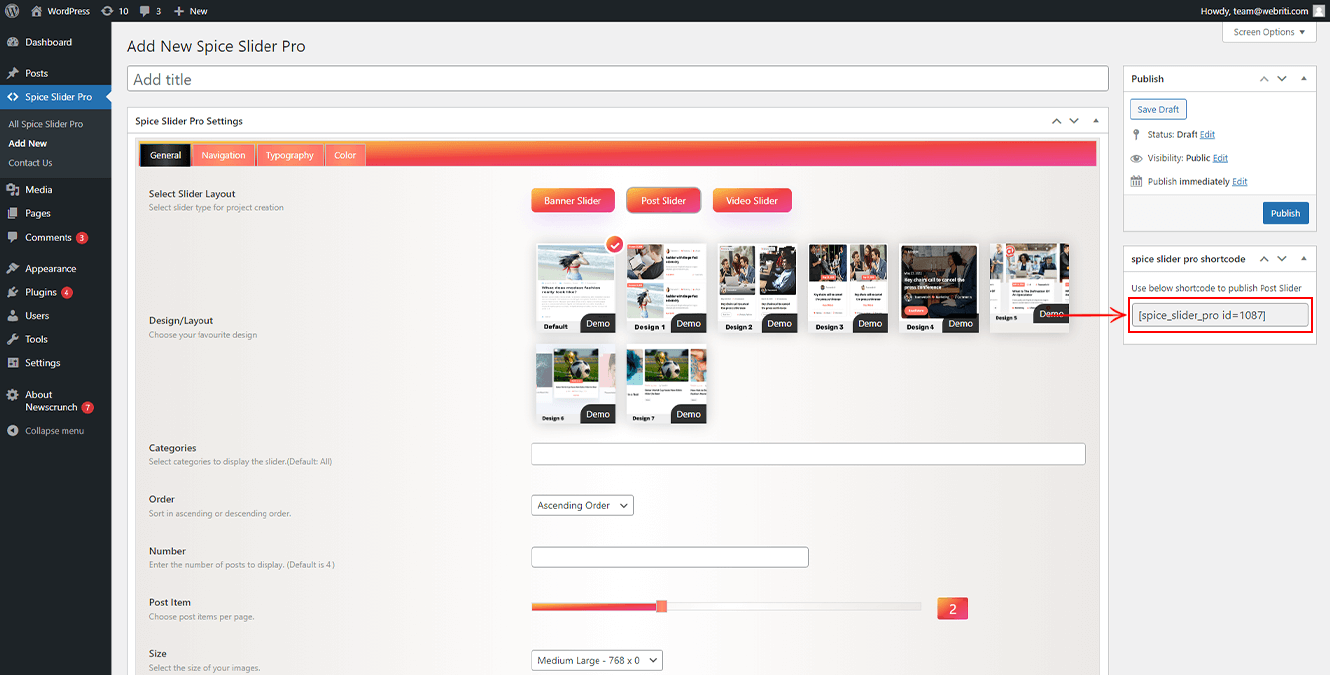Select the spice_slider_pro shortcode field
The height and width of the screenshot is (675, 1330).
[x=1220, y=315]
